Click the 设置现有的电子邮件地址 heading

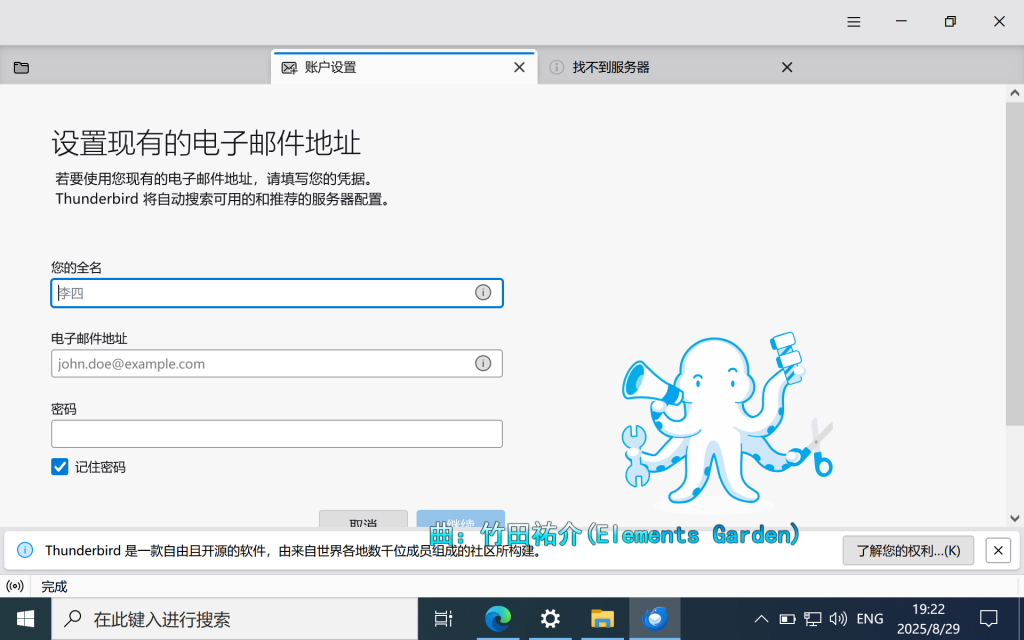pos(206,143)
